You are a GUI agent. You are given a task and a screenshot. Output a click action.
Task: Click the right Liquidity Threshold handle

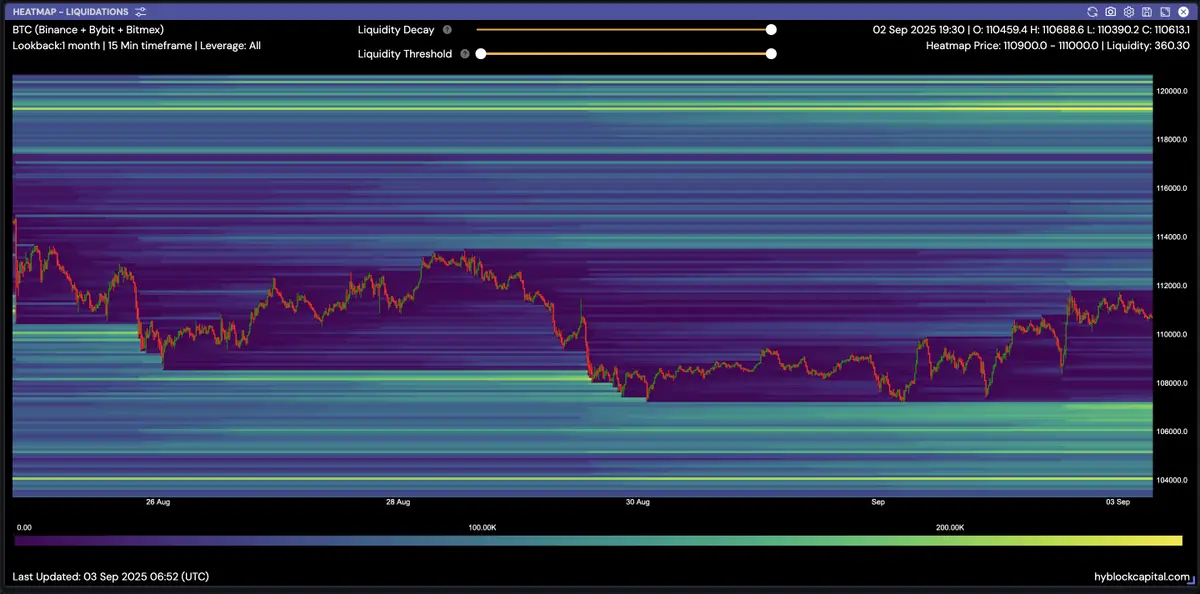(771, 54)
